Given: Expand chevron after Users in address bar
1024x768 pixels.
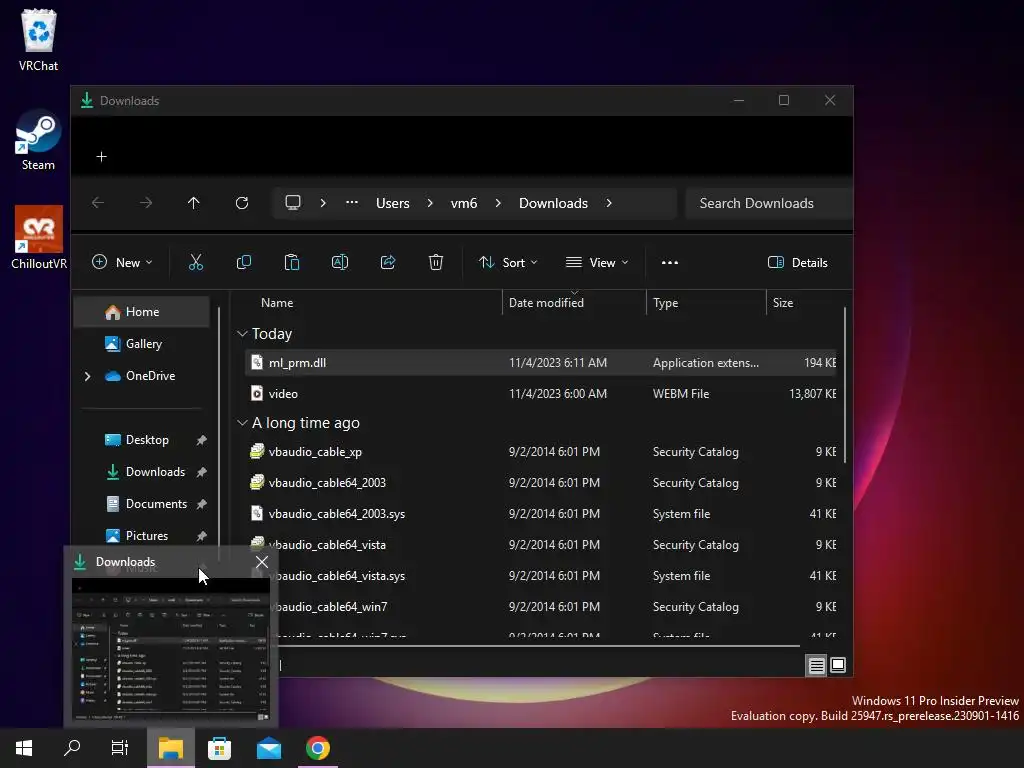Looking at the screenshot, I should click(x=430, y=203).
